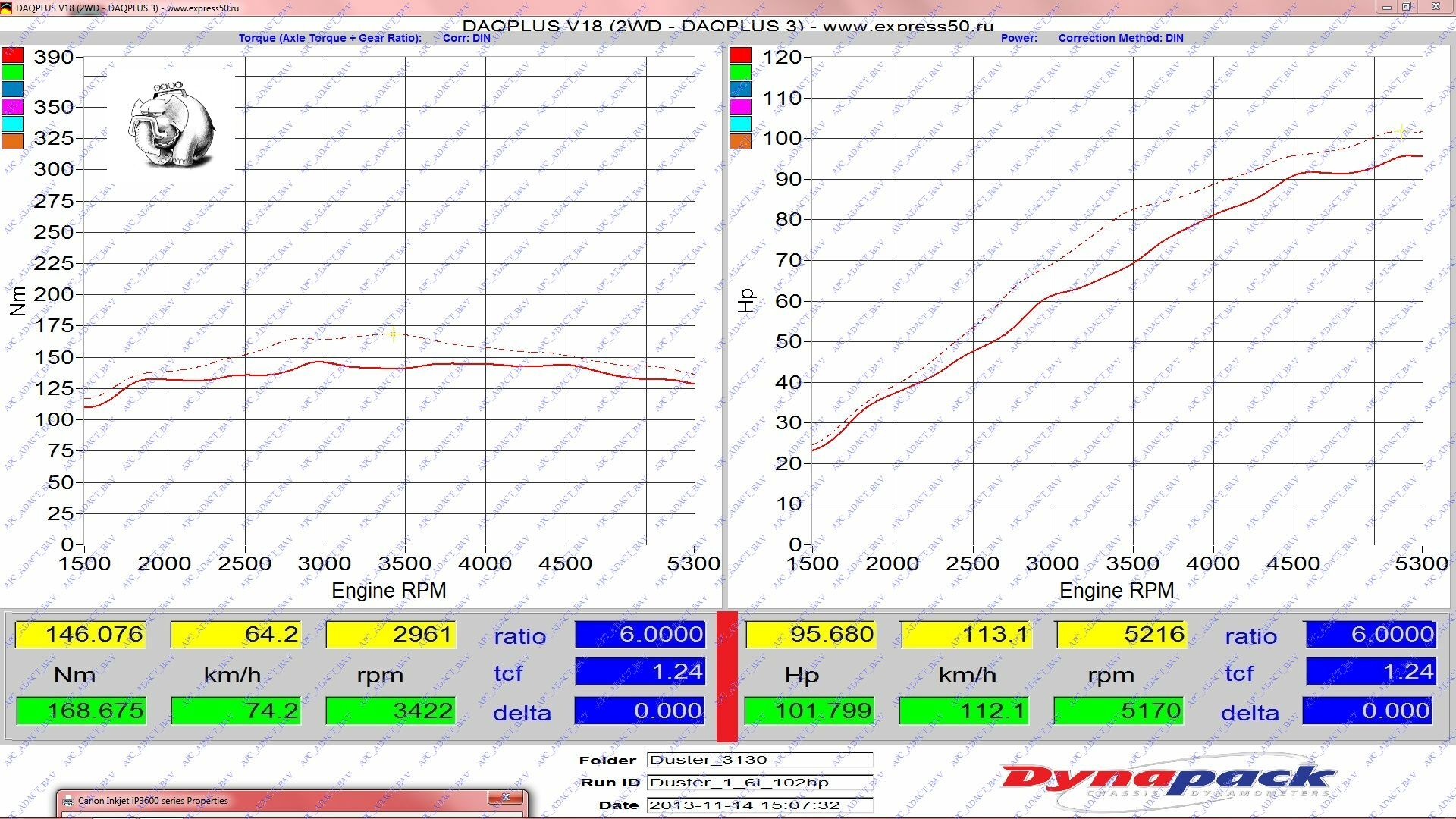Click the yellow peak marker on power curve
The image size is (1456, 819).
coord(1401,131)
